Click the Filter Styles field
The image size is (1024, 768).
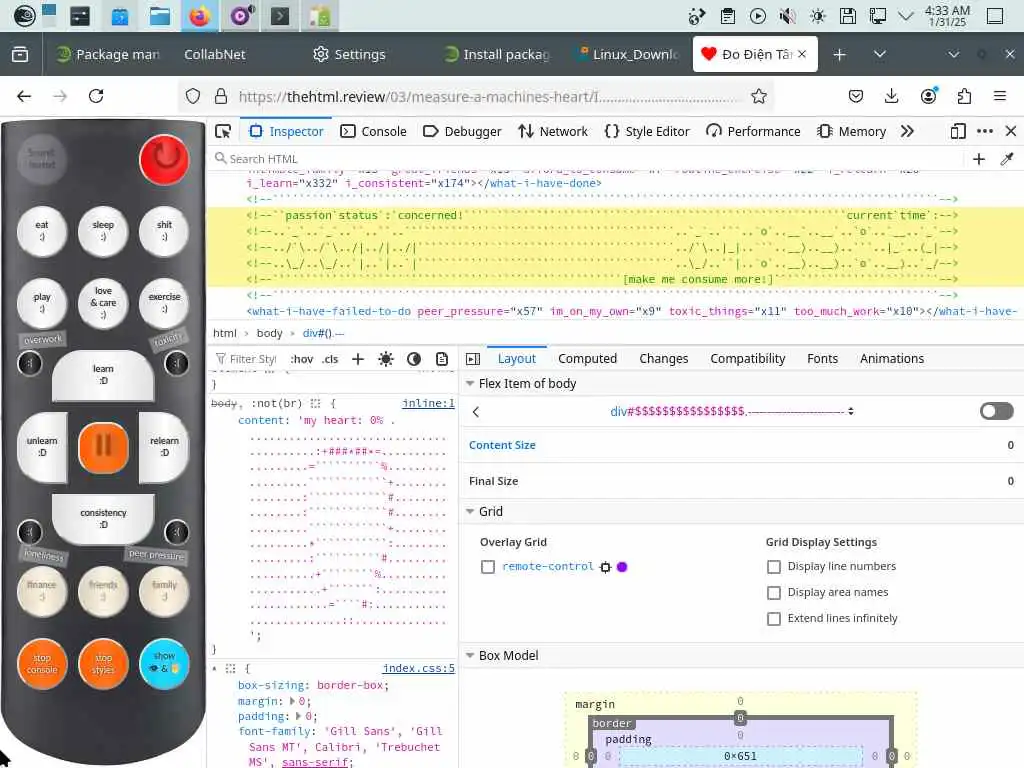(247, 359)
